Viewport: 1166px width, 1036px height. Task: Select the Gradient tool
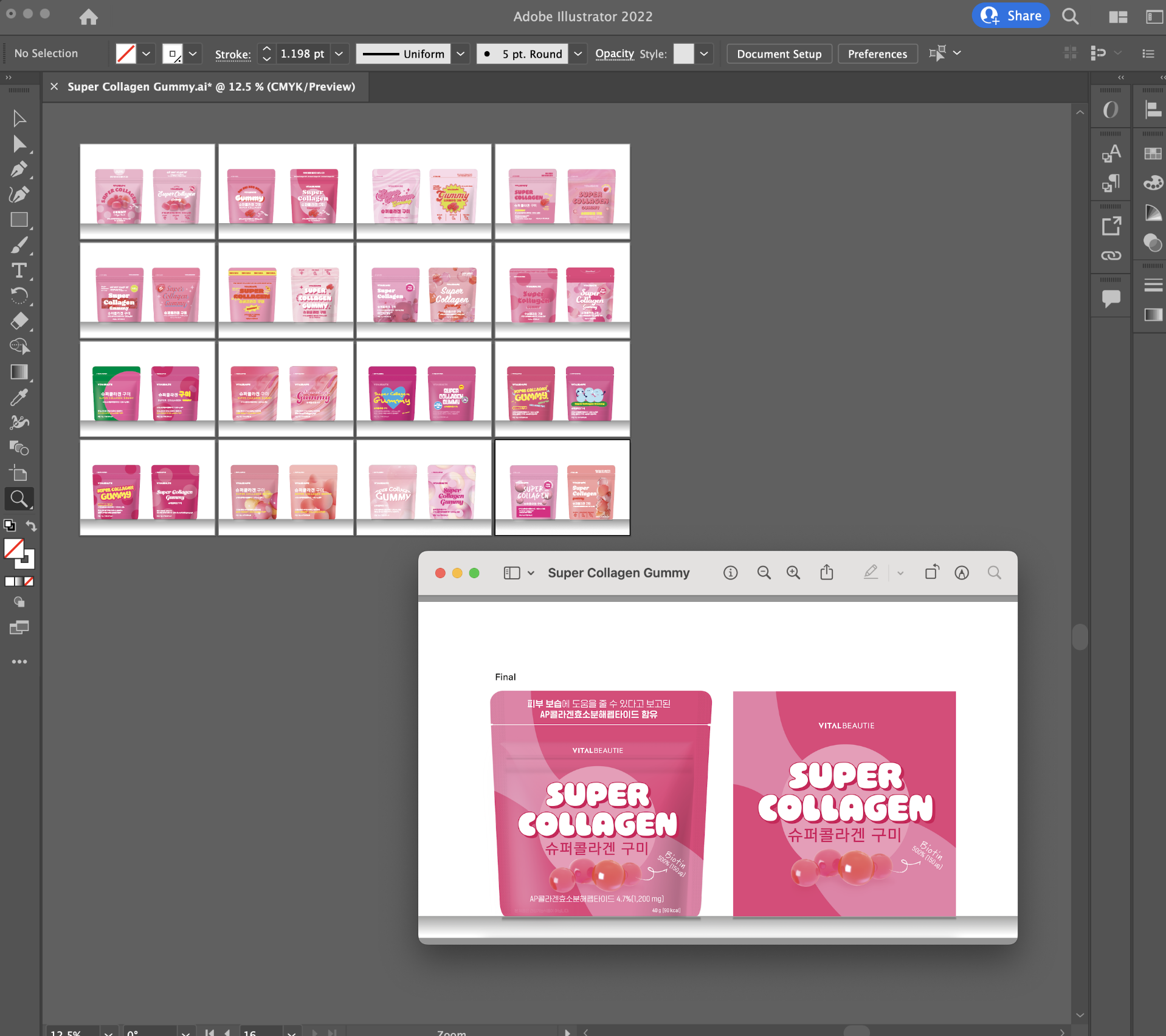coord(19,372)
